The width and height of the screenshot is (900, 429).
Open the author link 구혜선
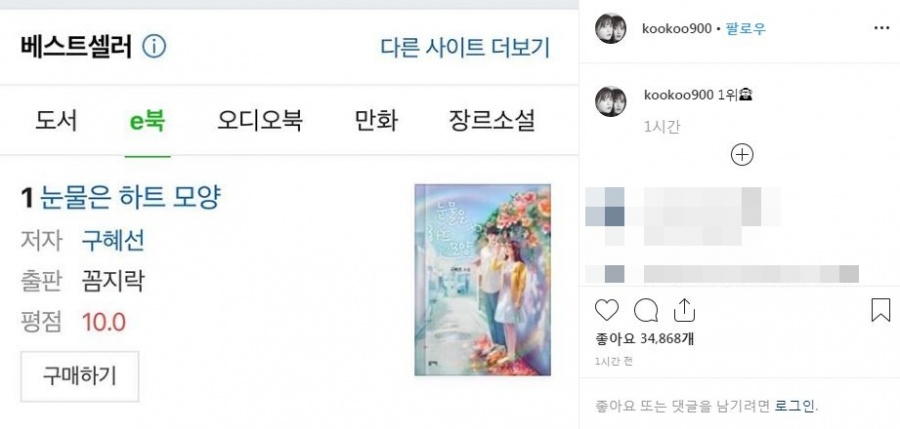pos(112,240)
